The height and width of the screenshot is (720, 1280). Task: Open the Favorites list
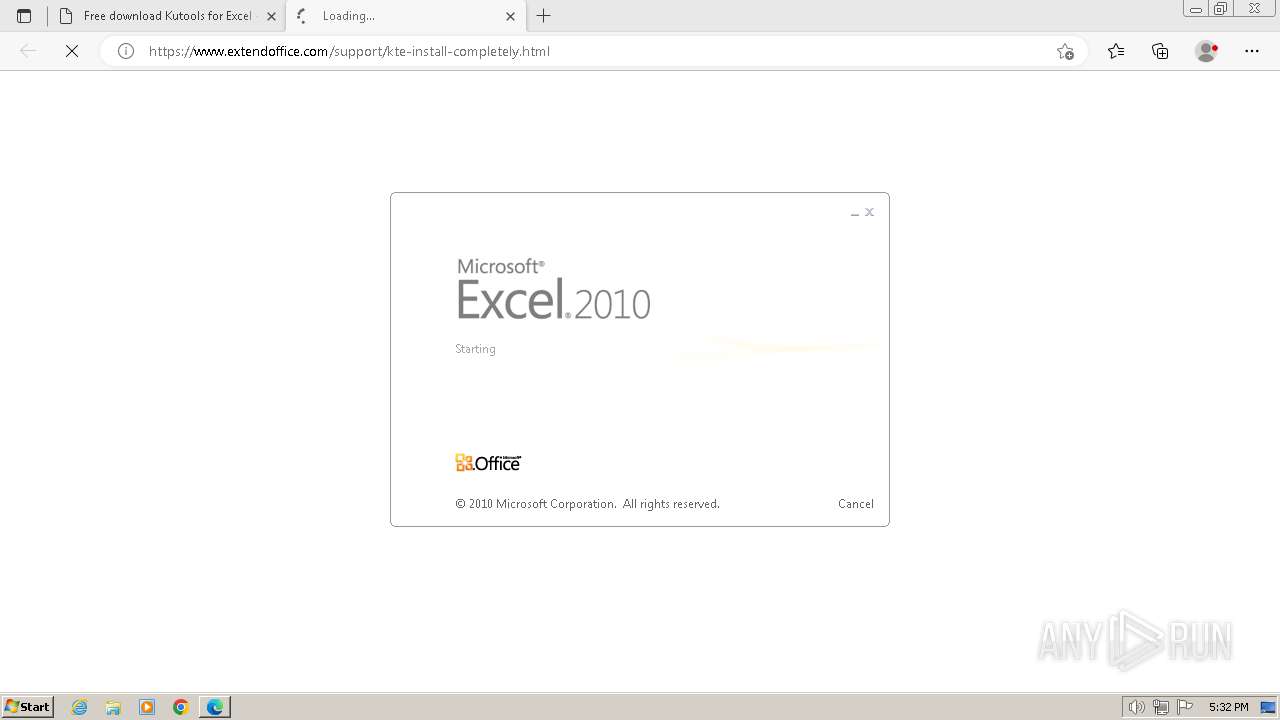click(x=1116, y=51)
